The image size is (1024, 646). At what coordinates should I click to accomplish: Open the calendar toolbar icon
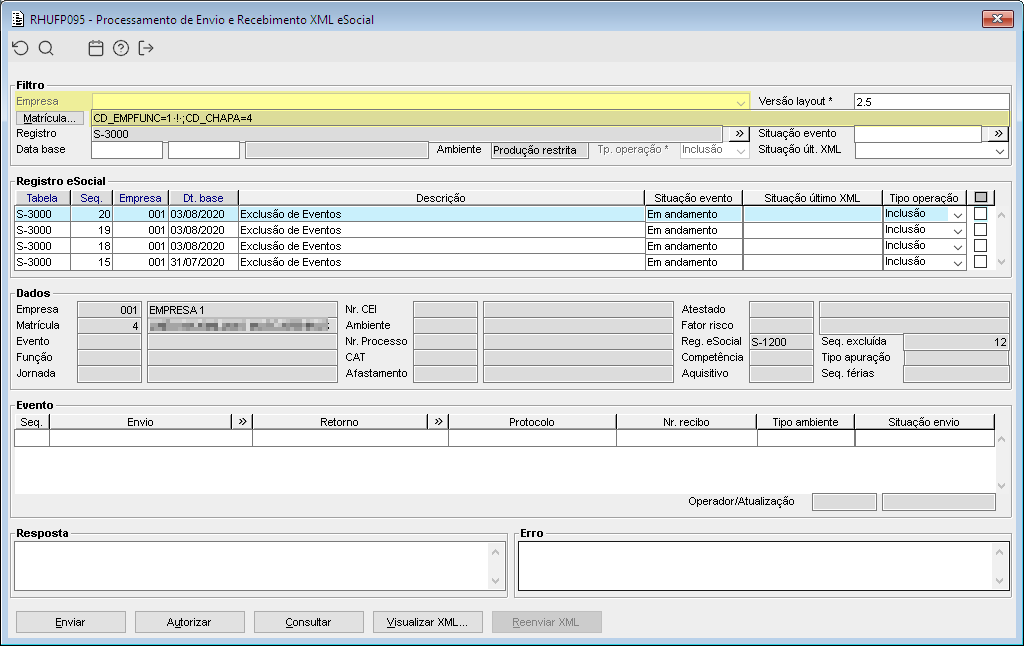point(96,48)
